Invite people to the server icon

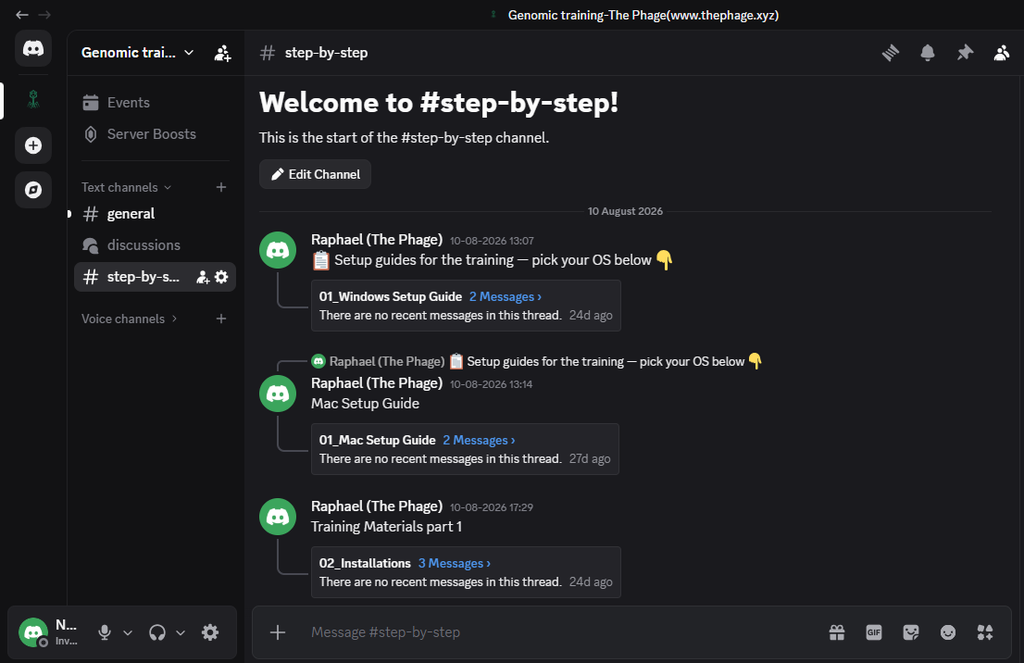(x=223, y=53)
